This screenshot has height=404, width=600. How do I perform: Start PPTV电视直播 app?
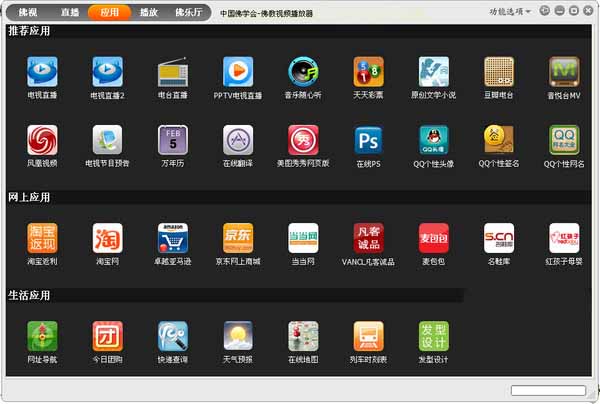[238, 72]
